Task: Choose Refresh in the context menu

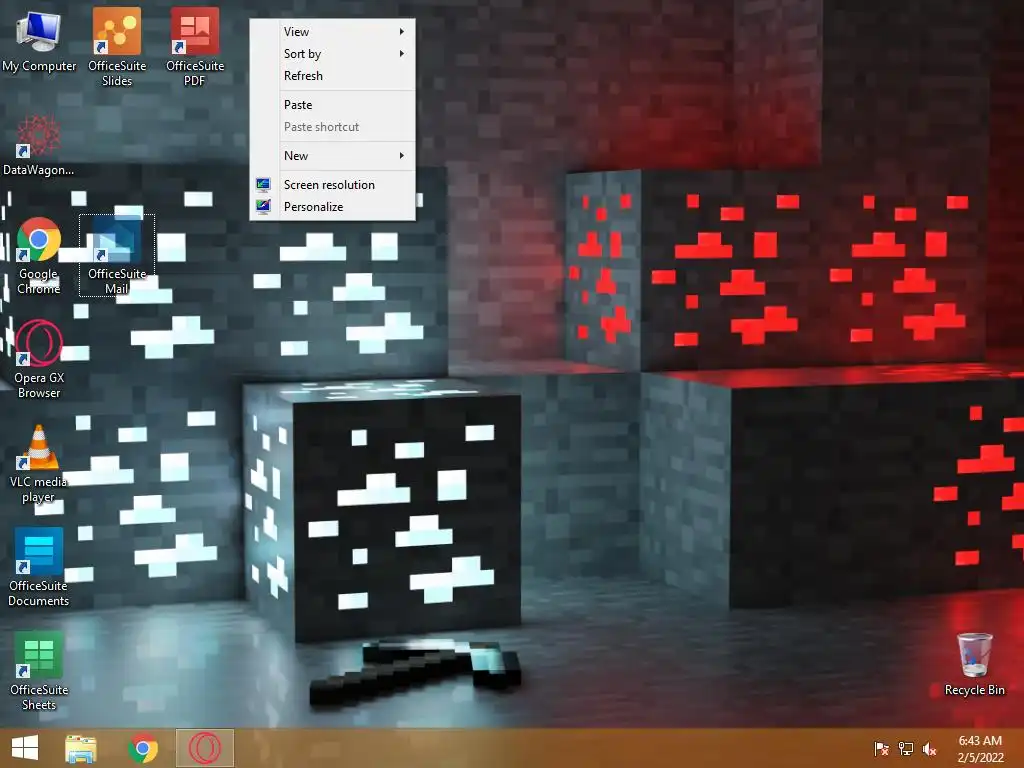Action: point(332,76)
